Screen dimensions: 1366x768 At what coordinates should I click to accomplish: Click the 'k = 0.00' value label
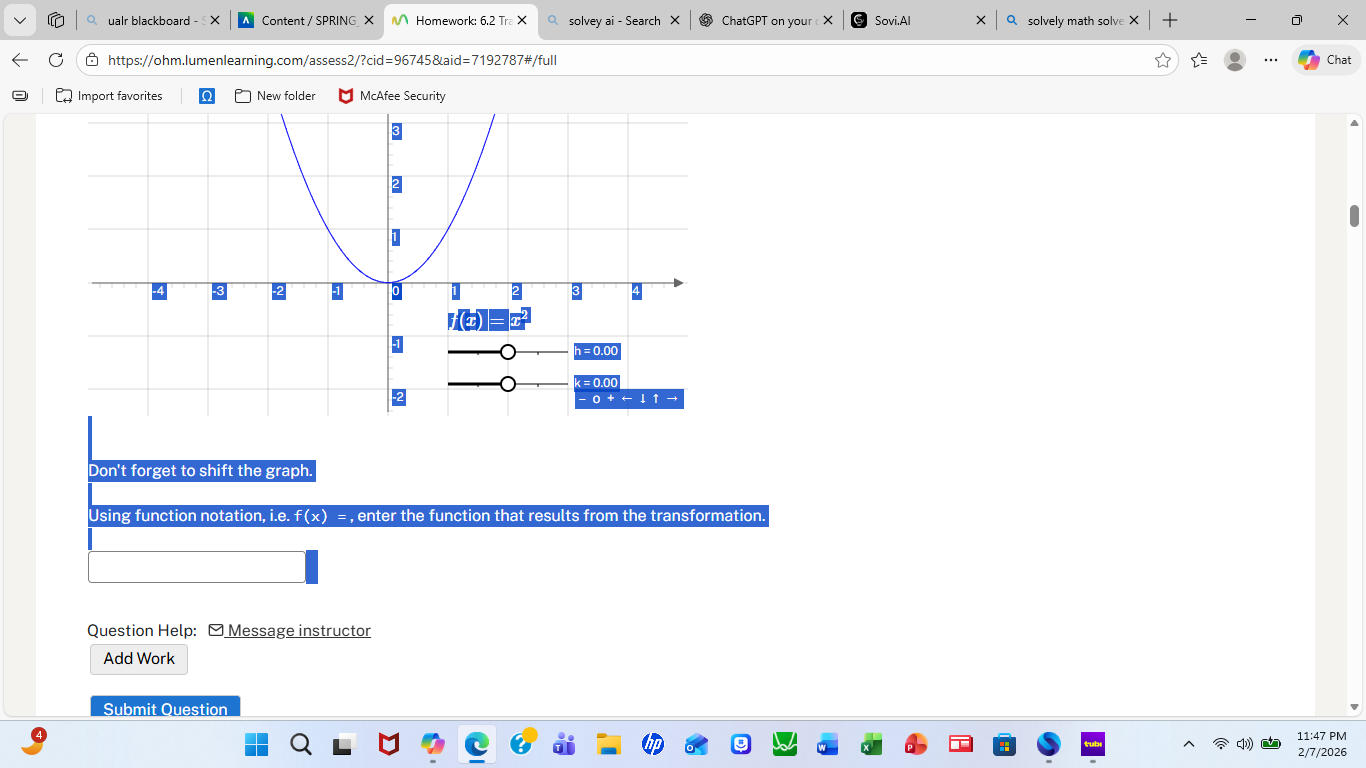(597, 383)
